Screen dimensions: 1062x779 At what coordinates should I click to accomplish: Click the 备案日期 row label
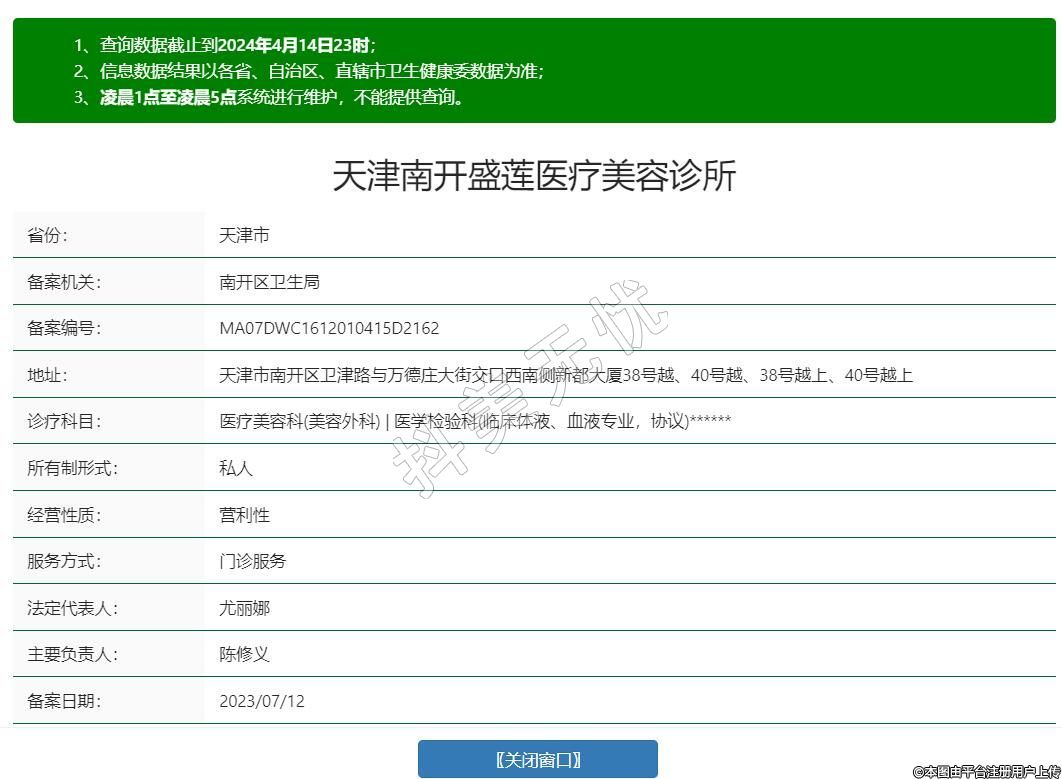(64, 701)
